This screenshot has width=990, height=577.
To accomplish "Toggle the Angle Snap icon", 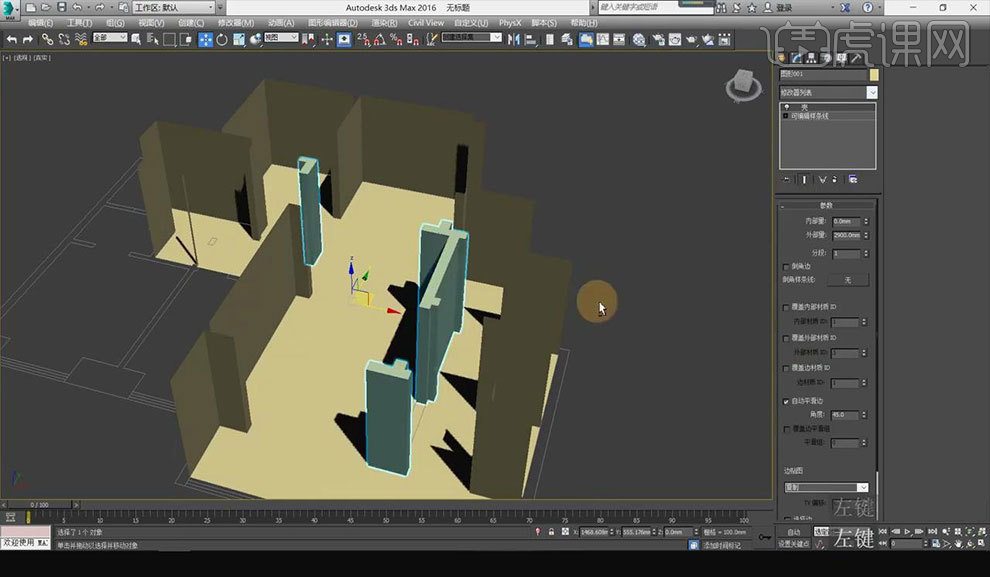I will click(379, 39).
